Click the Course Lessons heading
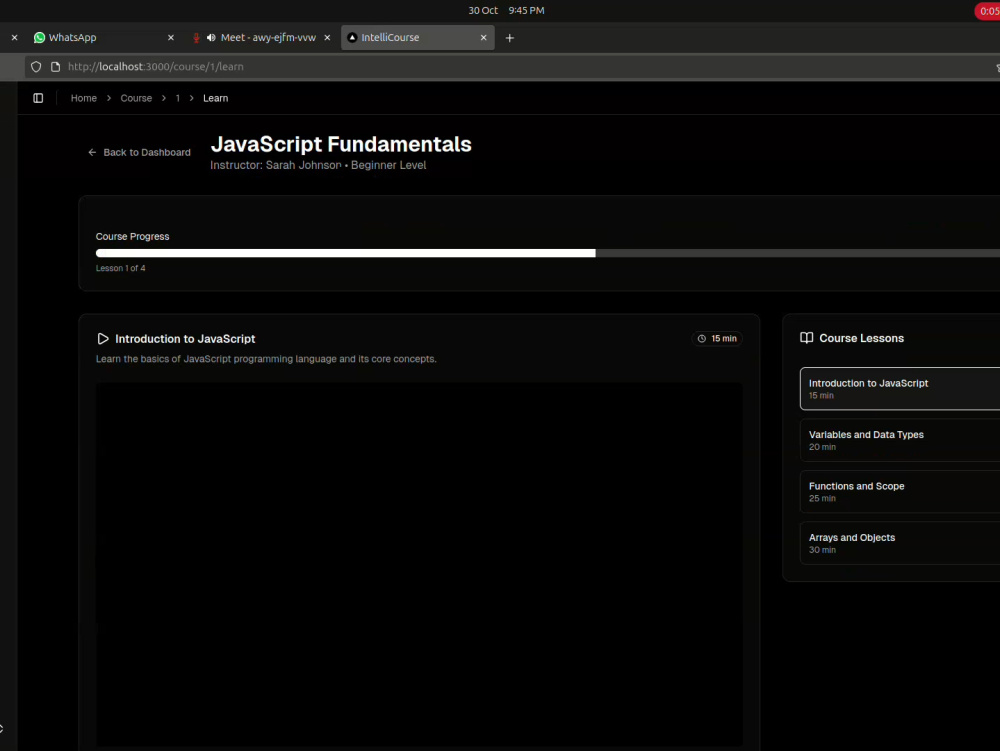This screenshot has height=751, width=1000. click(x=861, y=339)
